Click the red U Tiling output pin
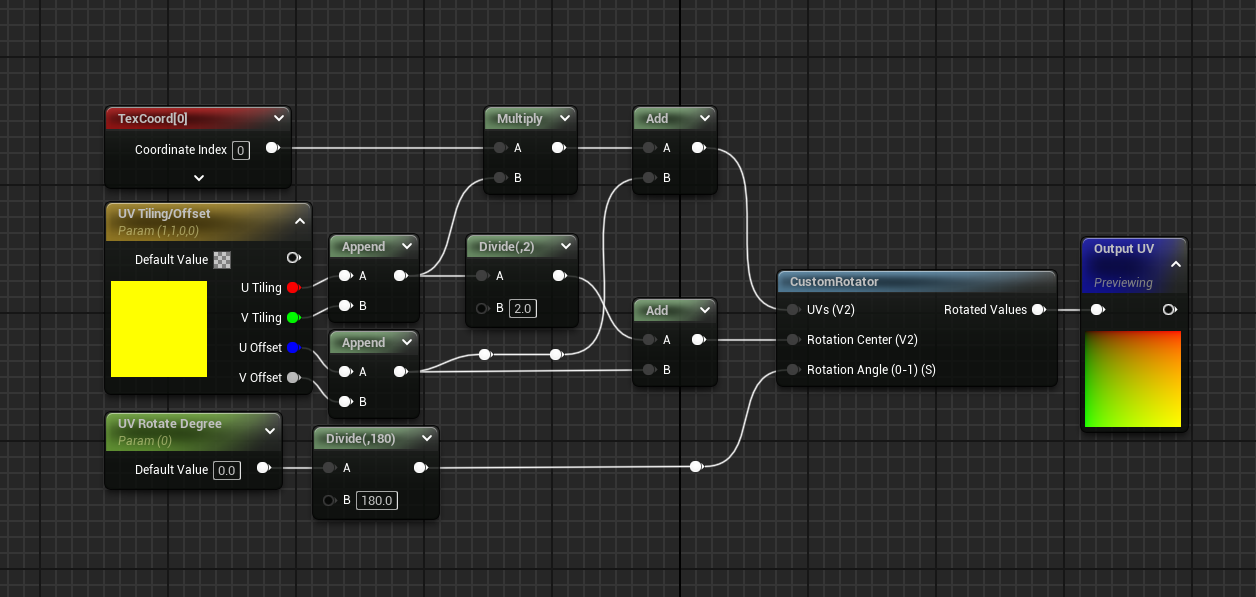Screen dimensions: 1256x597 293,288
